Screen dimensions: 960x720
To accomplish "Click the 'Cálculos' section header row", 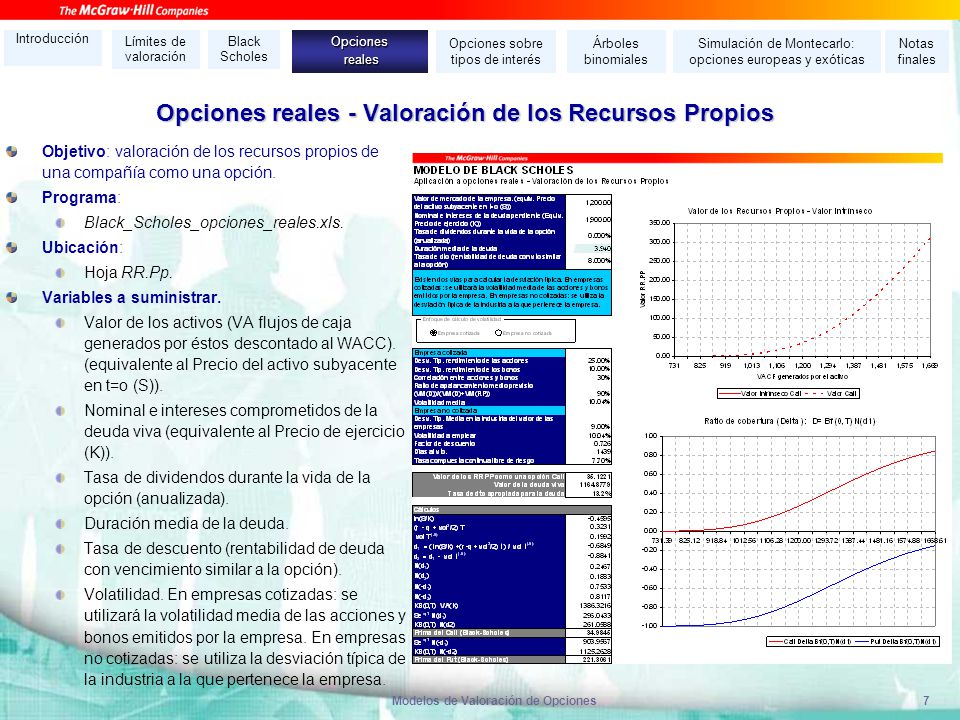I will [512, 509].
